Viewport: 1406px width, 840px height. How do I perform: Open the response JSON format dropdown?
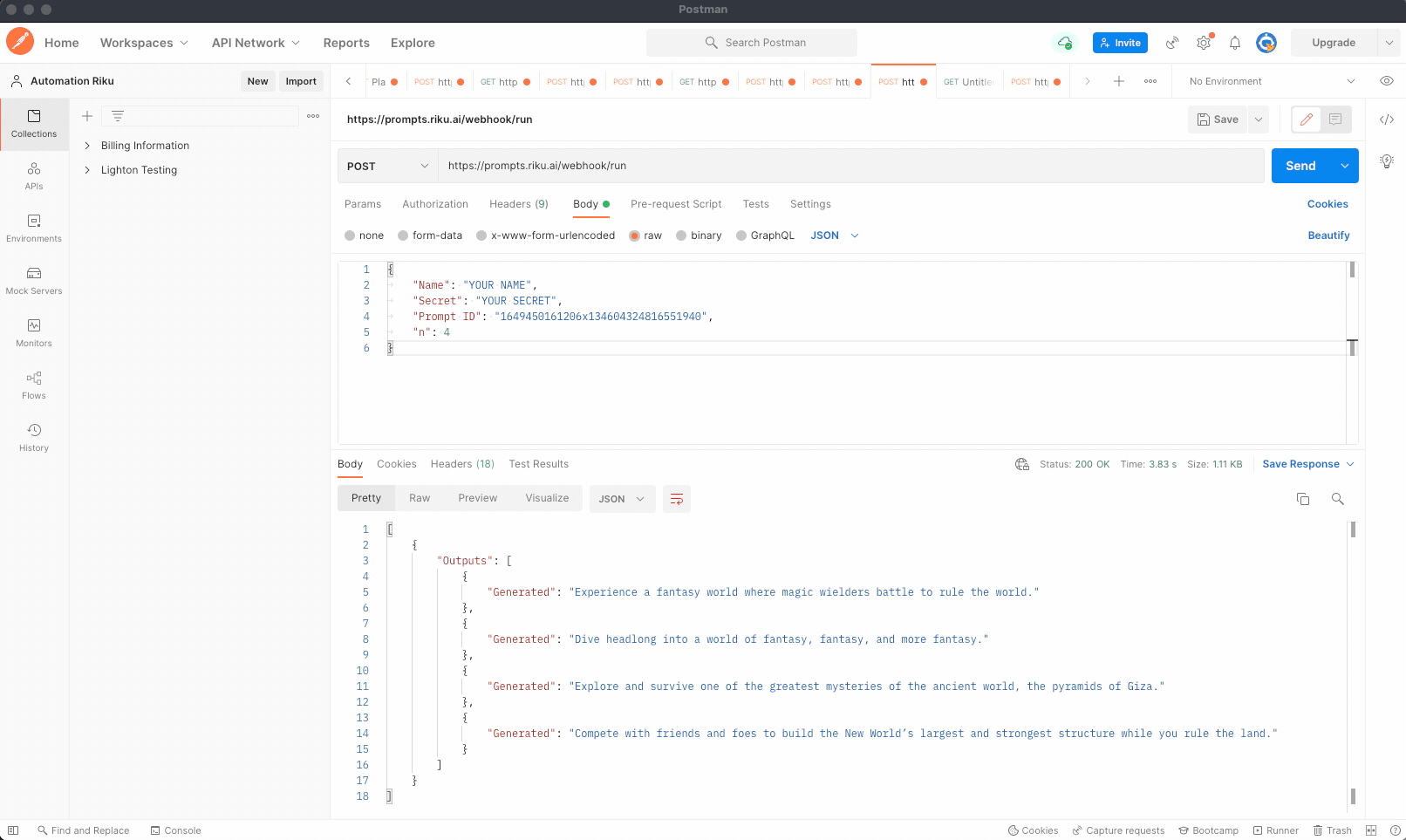[x=622, y=499]
